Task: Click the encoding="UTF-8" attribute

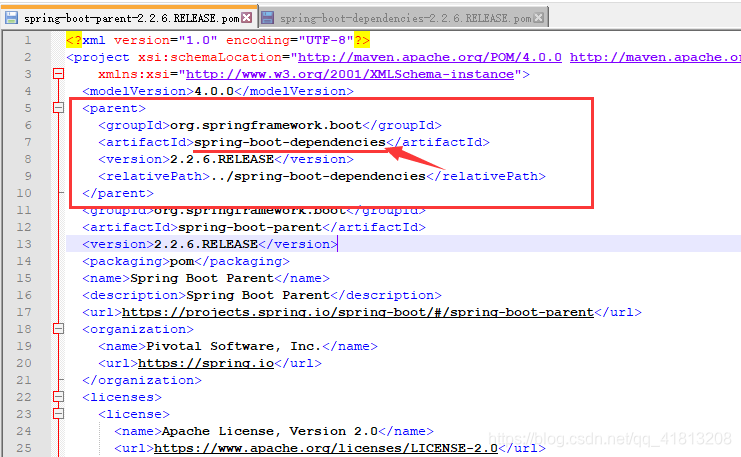Action: pyautogui.click(x=290, y=40)
